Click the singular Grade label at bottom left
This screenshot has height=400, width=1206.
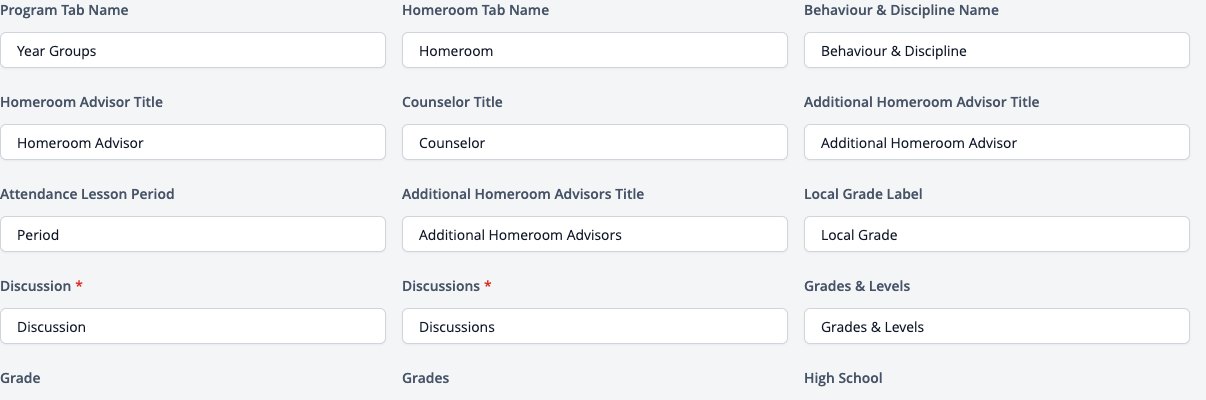[20, 378]
